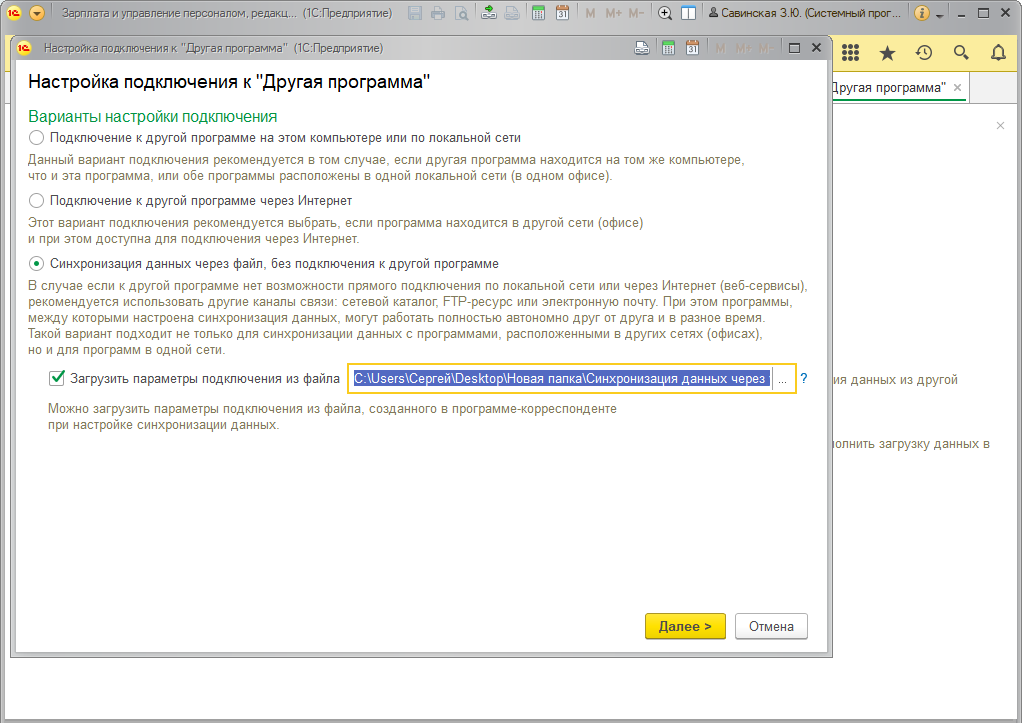Expand the information icon dropdown arrow
This screenshot has width=1022, height=723.
pyautogui.click(x=940, y=15)
